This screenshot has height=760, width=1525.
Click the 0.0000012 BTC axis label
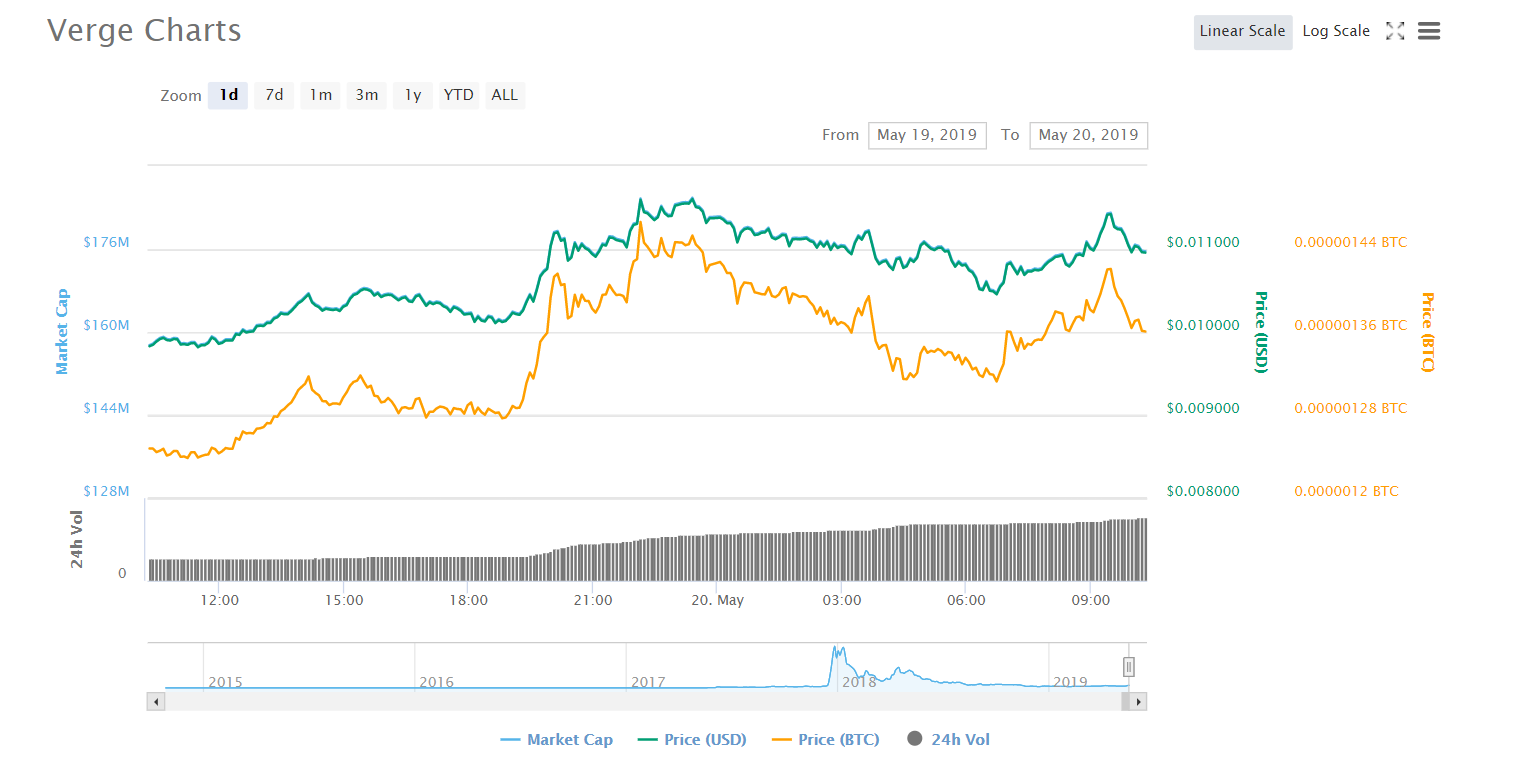pyautogui.click(x=1347, y=491)
